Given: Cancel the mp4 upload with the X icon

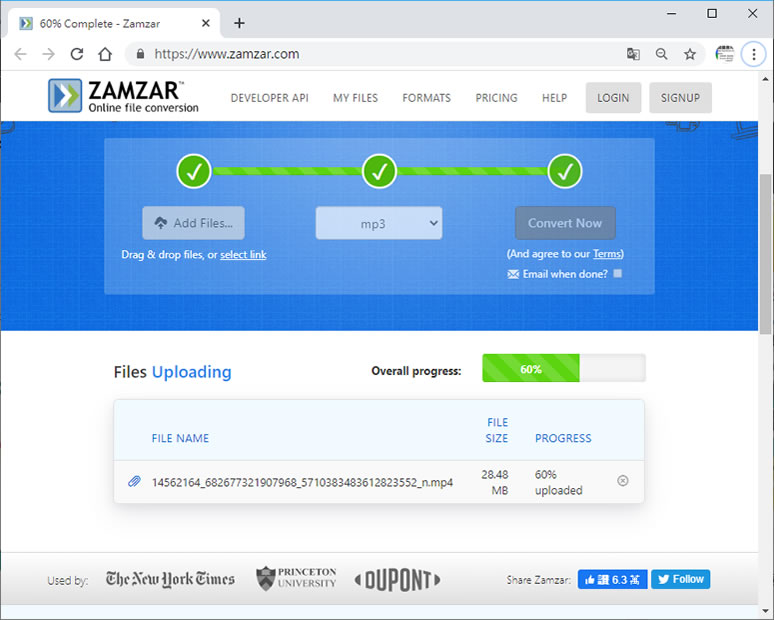Looking at the screenshot, I should point(623,481).
